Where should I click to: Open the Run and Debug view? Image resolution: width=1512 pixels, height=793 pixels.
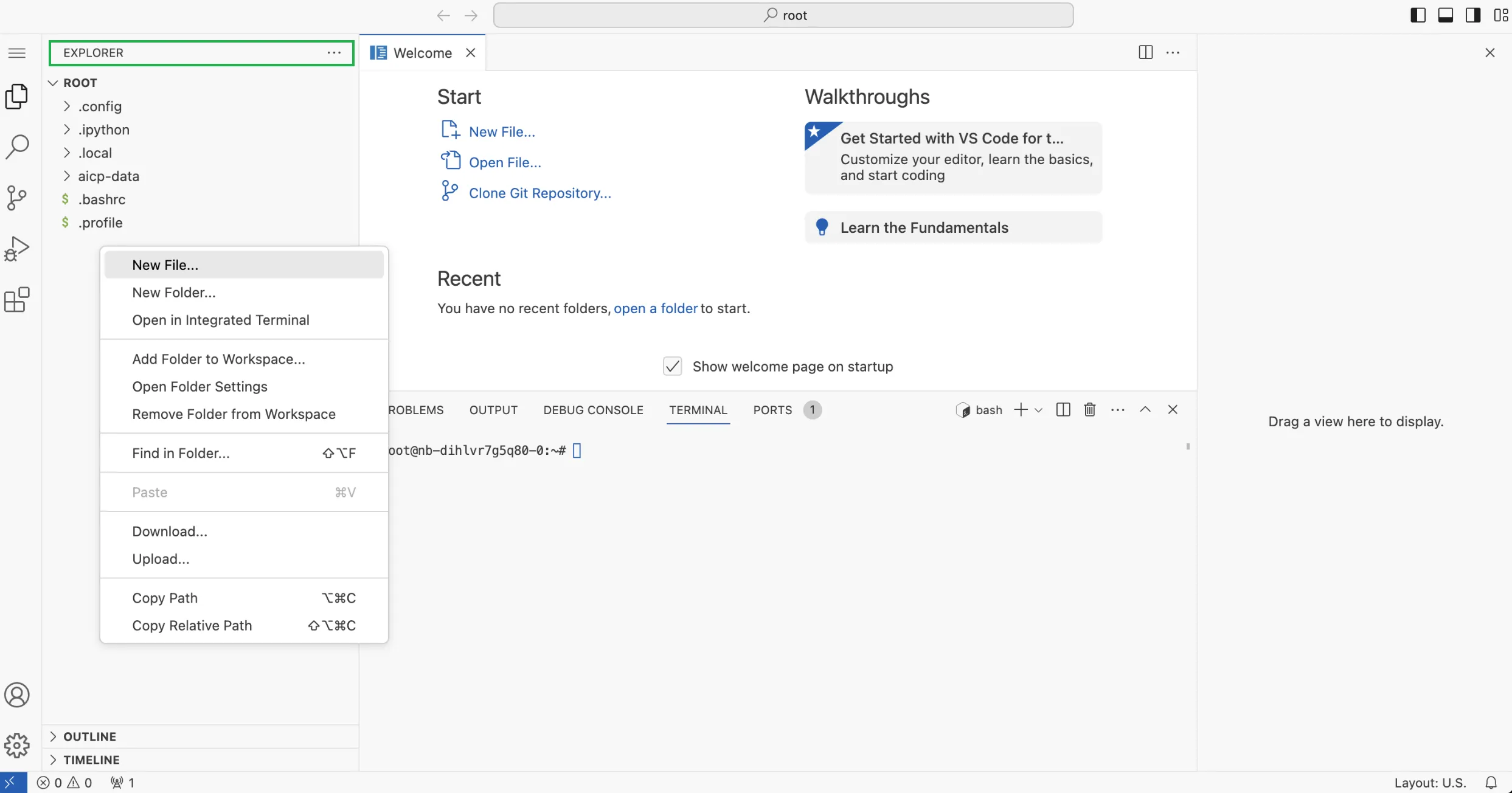(x=17, y=249)
